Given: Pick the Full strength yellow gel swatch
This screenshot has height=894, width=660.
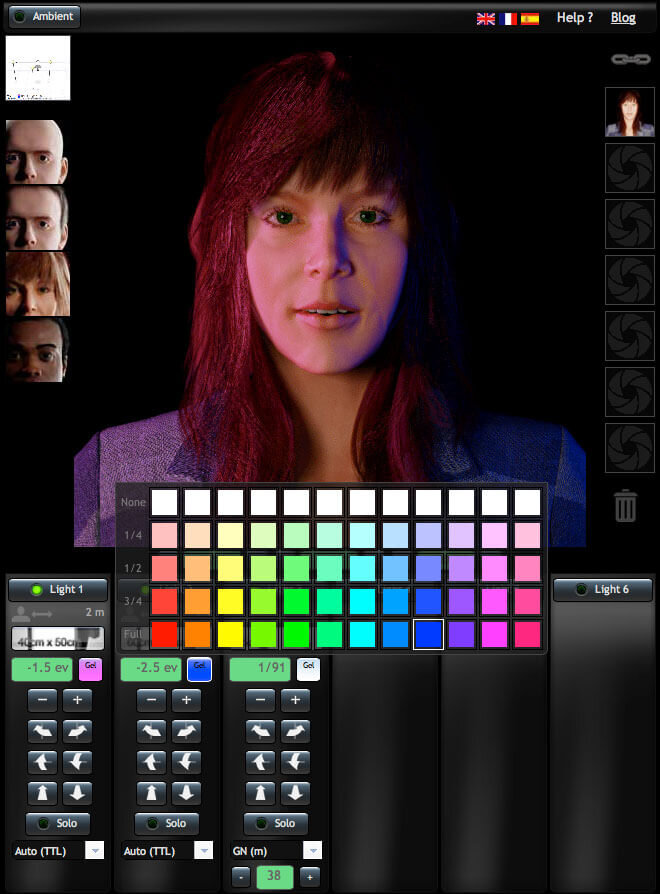Looking at the screenshot, I should coord(231,634).
